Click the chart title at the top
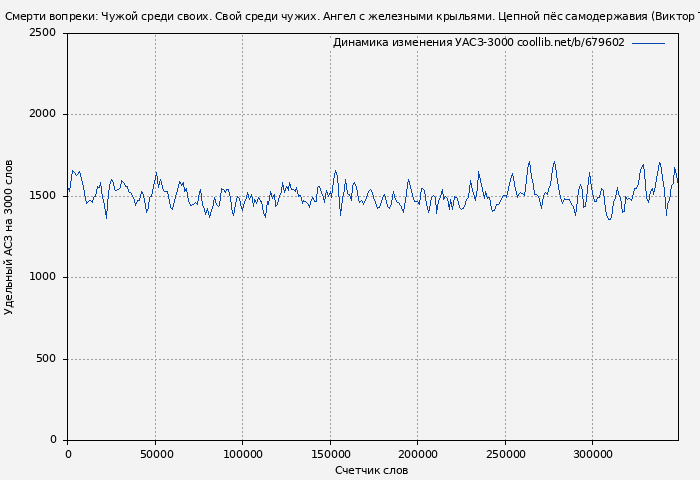700x480 pixels. [350, 16]
